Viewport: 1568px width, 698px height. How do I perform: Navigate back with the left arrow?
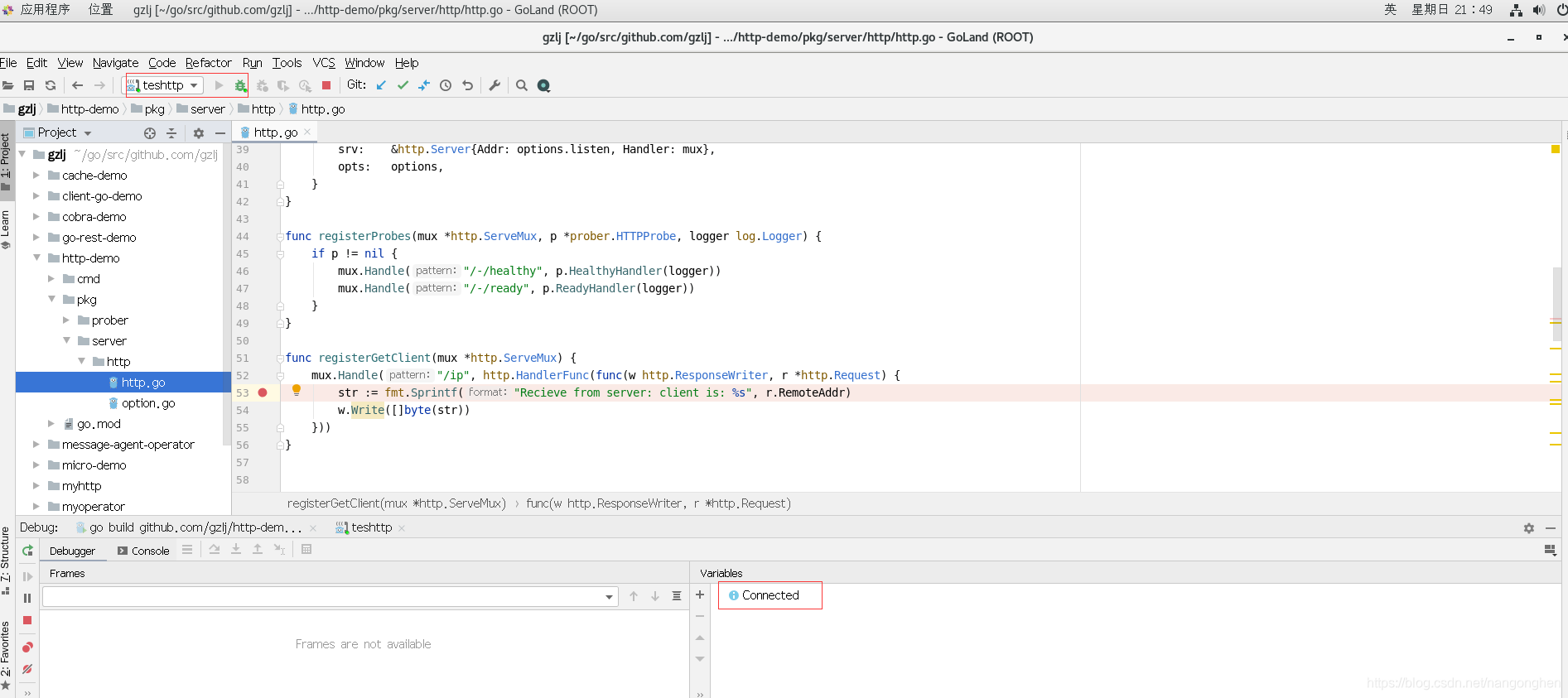point(78,85)
